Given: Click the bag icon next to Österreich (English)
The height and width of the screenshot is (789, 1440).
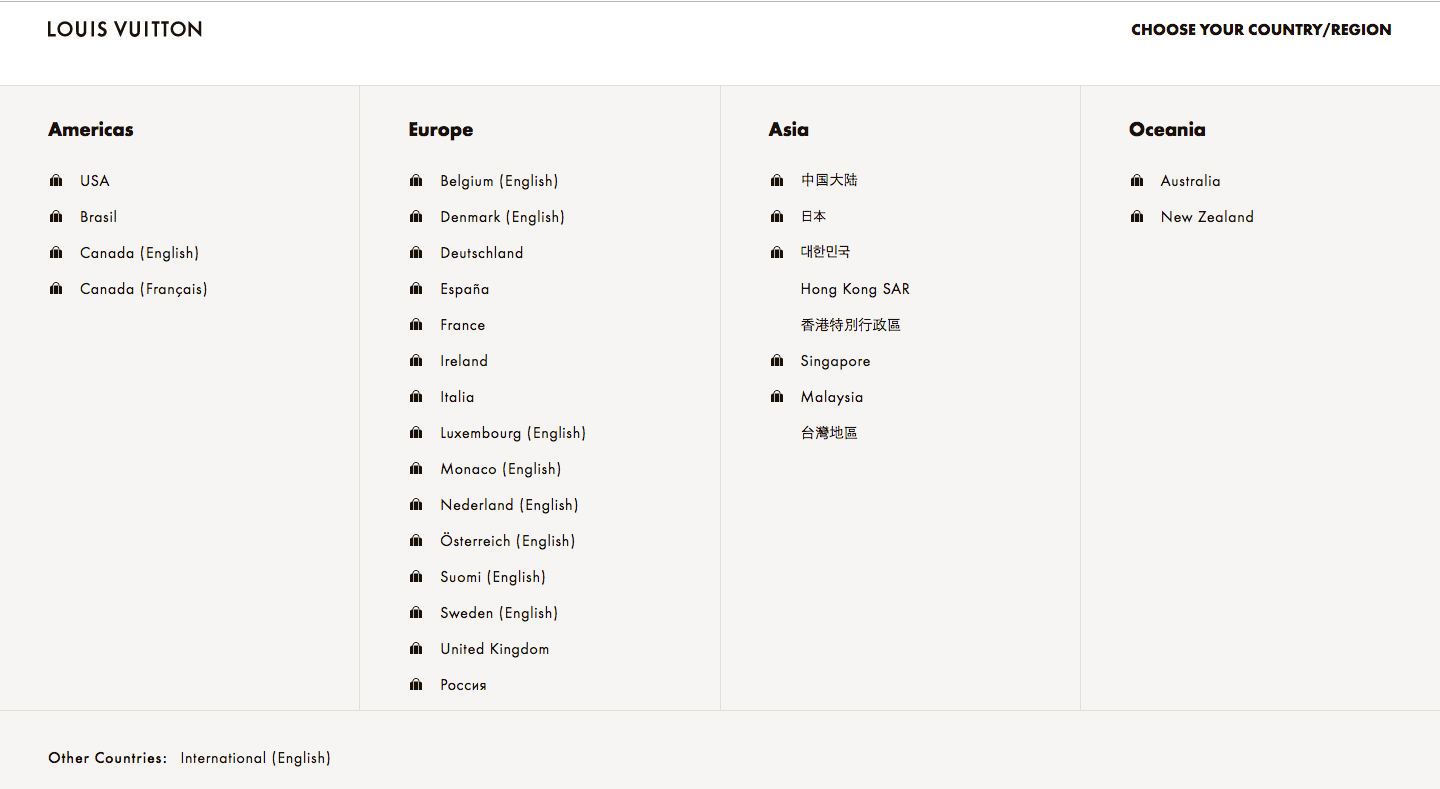Looking at the screenshot, I should point(416,541).
